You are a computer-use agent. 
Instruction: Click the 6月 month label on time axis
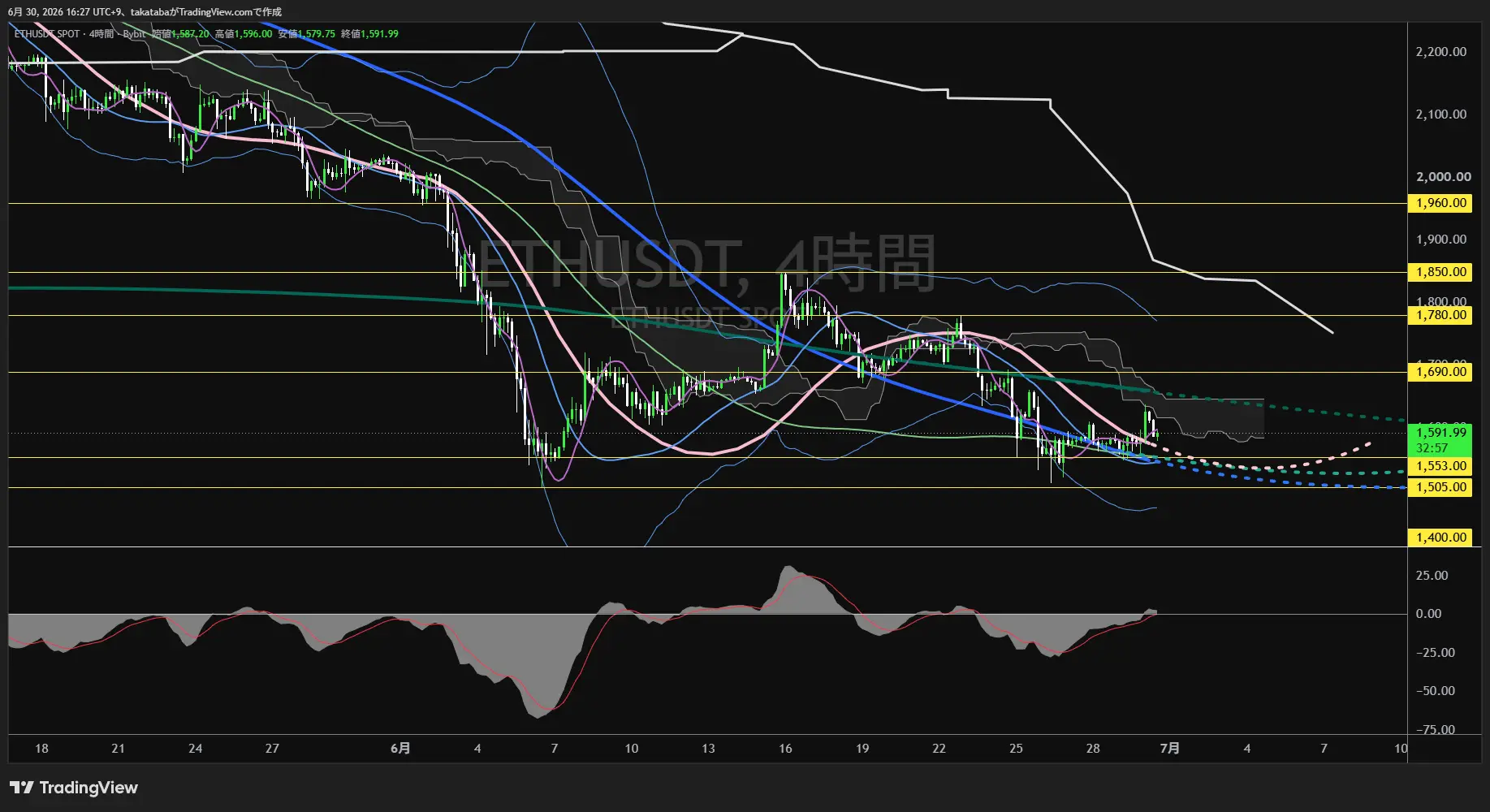coord(400,749)
